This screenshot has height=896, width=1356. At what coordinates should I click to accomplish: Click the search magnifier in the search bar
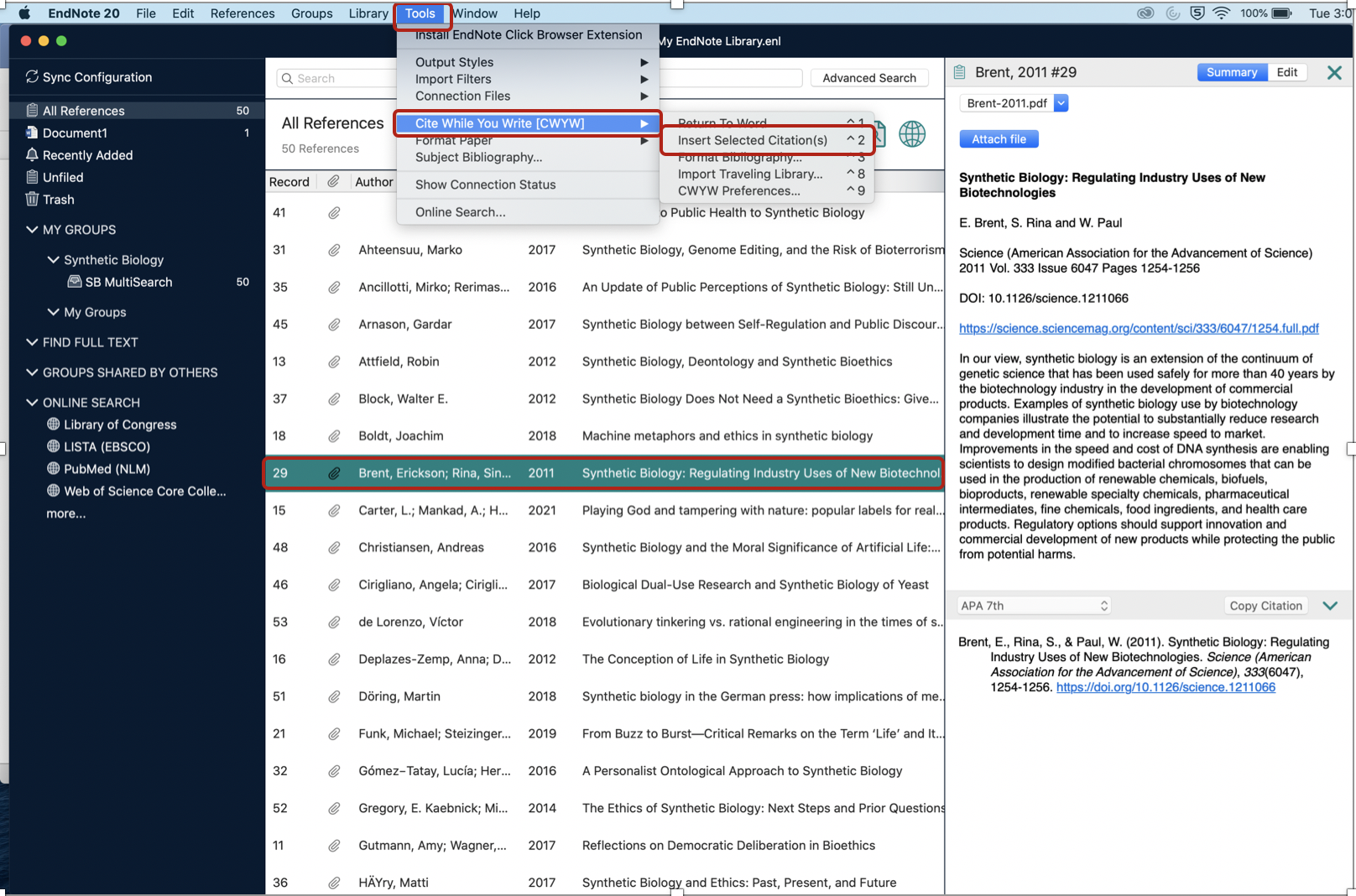pyautogui.click(x=288, y=78)
